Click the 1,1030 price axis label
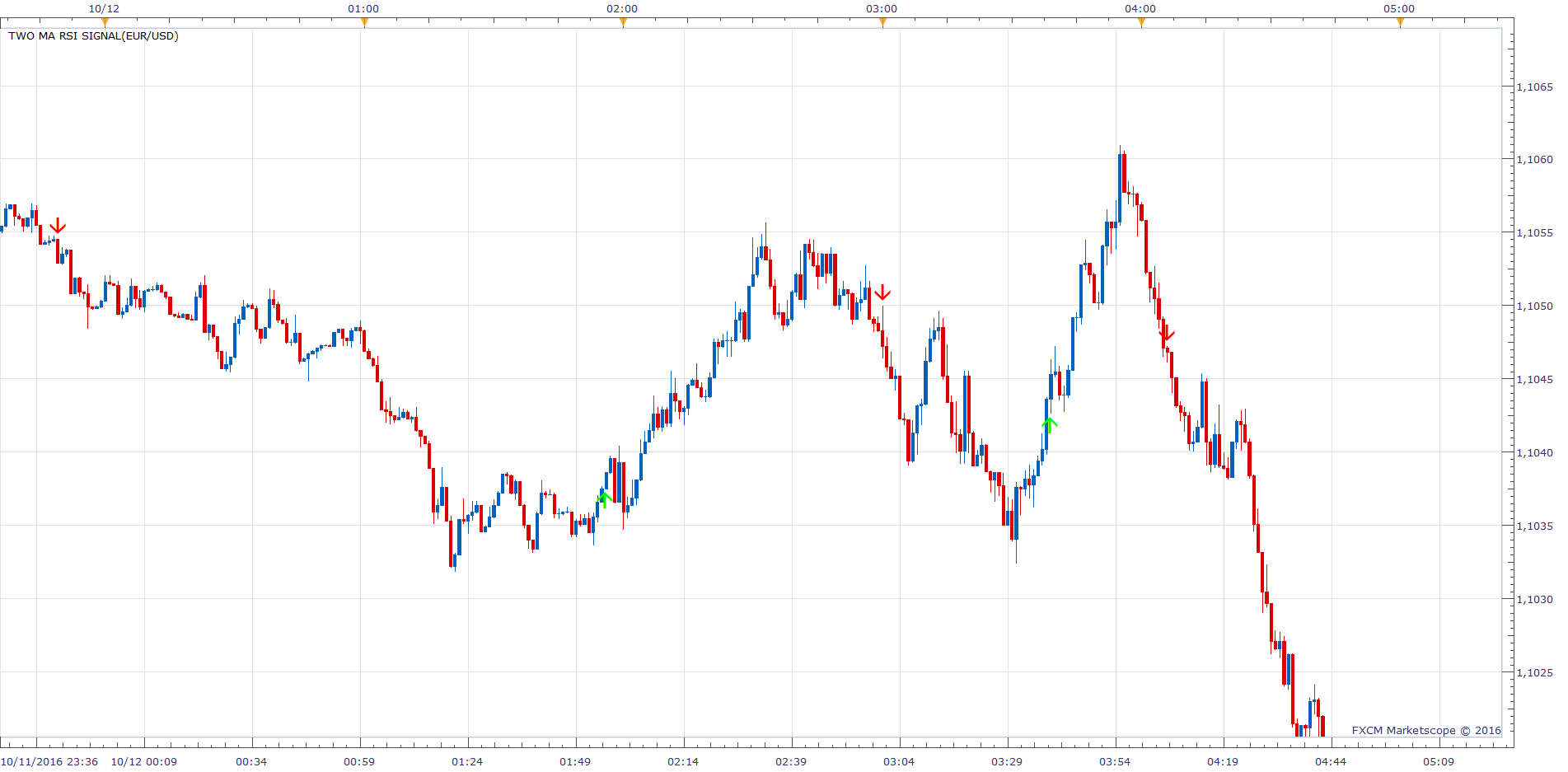1568x772 pixels. tap(1534, 599)
